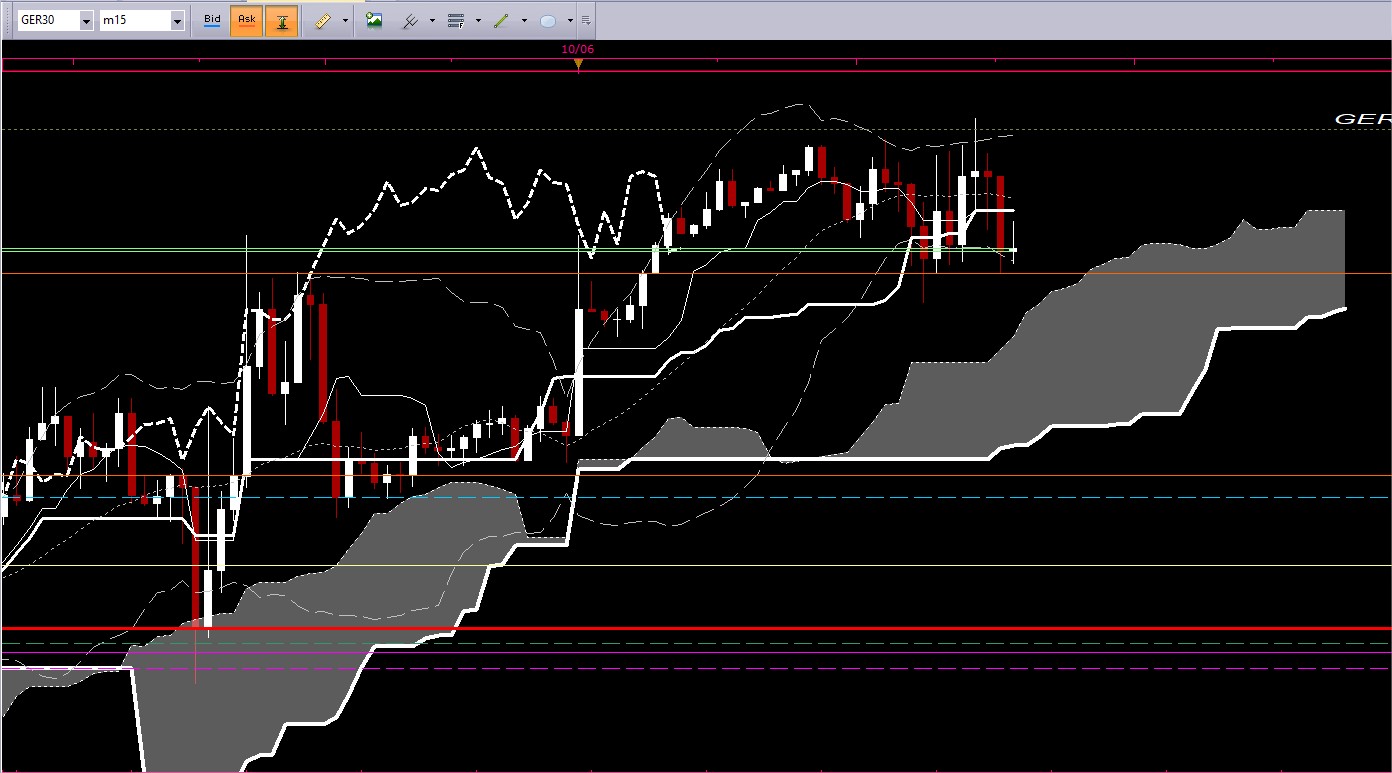1392x773 pixels.
Task: Select the trend line drawing tool
Action: point(501,20)
